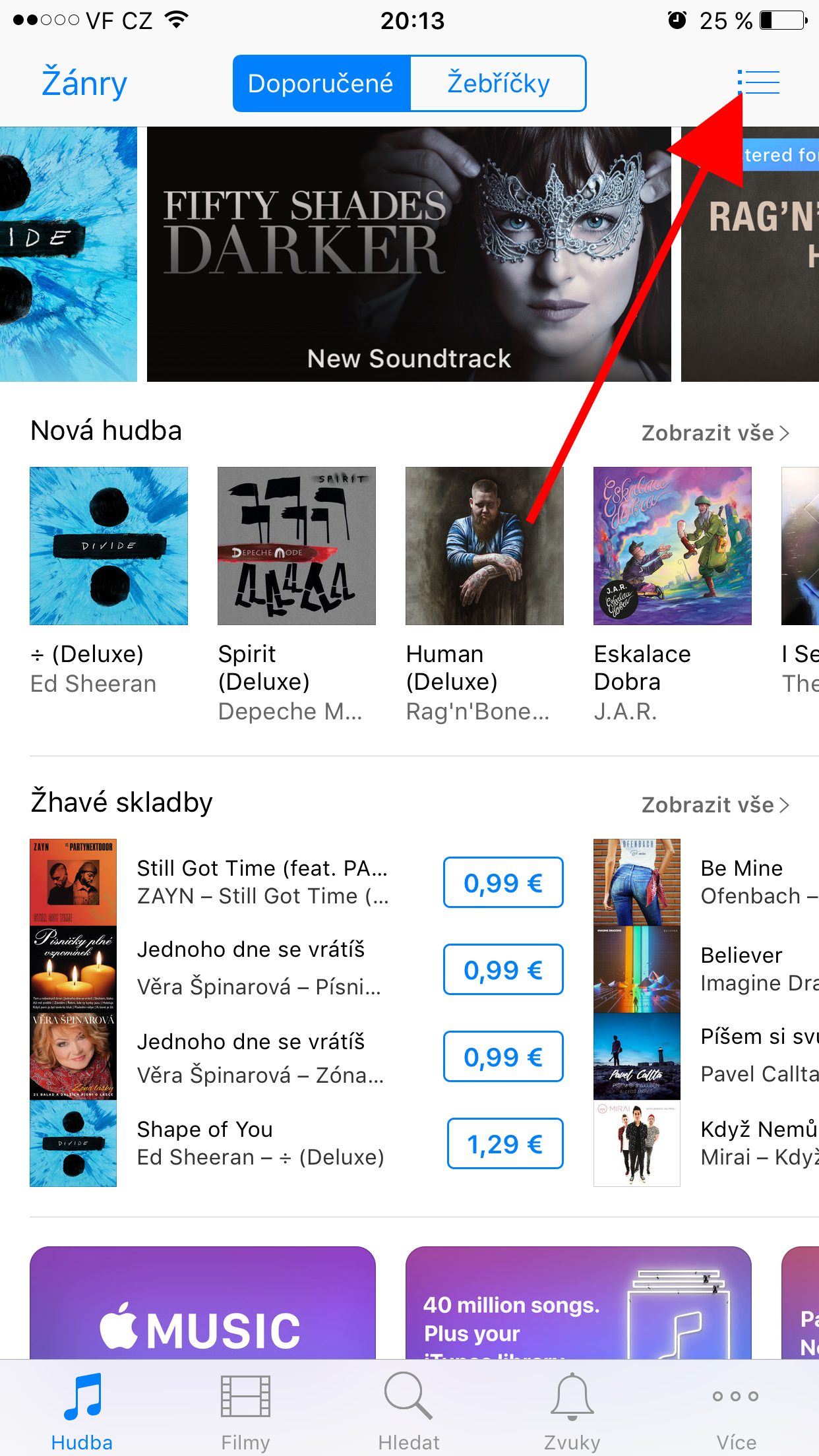This screenshot has height=1456, width=819.
Task: Switch to the Doporučené segment
Action: coord(322,84)
